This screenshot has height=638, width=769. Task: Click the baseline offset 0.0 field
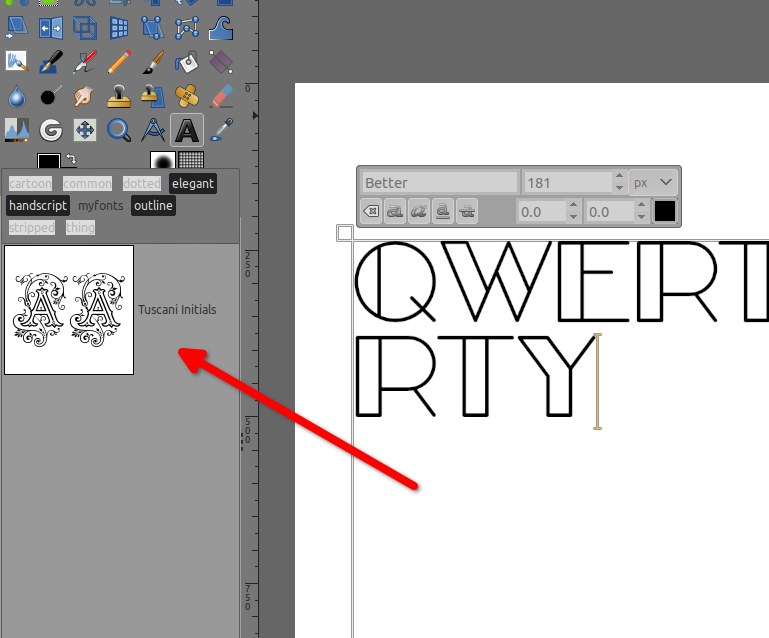pos(541,212)
